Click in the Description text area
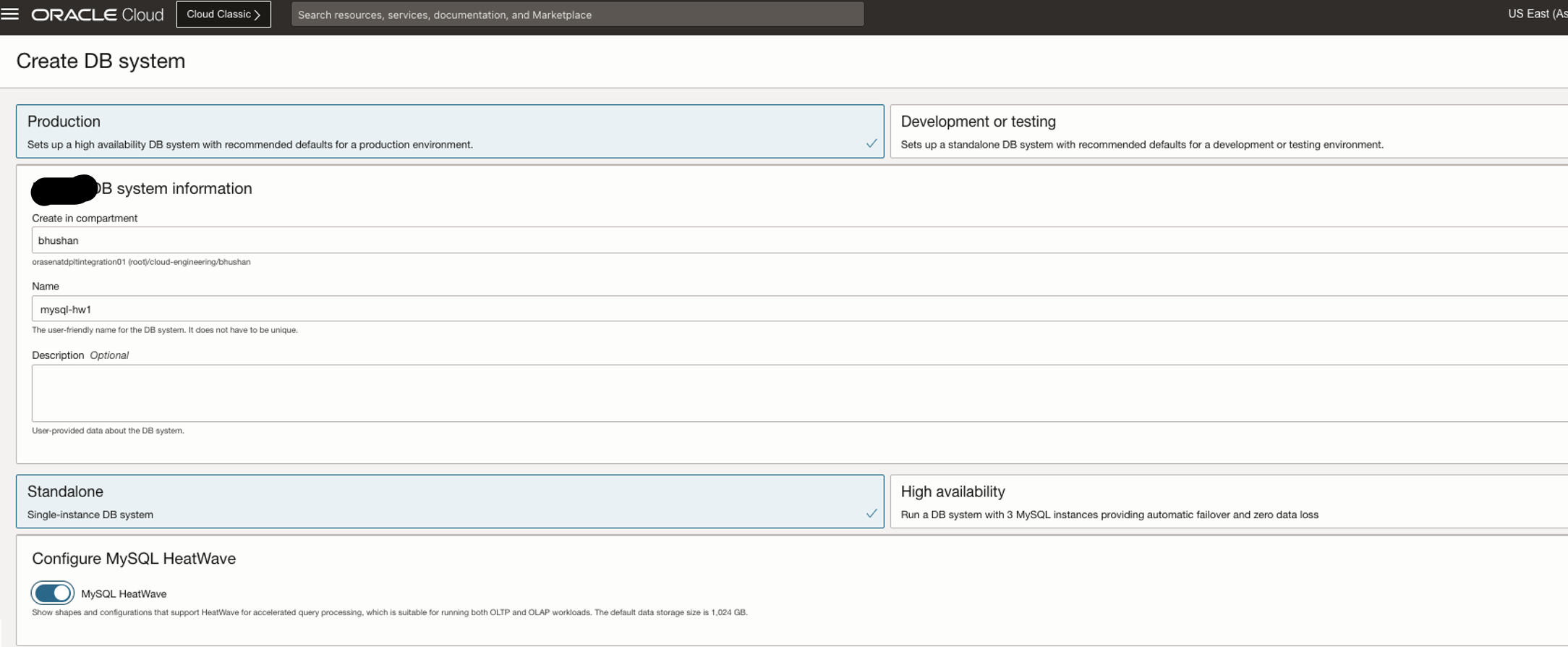The image size is (1568, 647). pyautogui.click(x=800, y=393)
